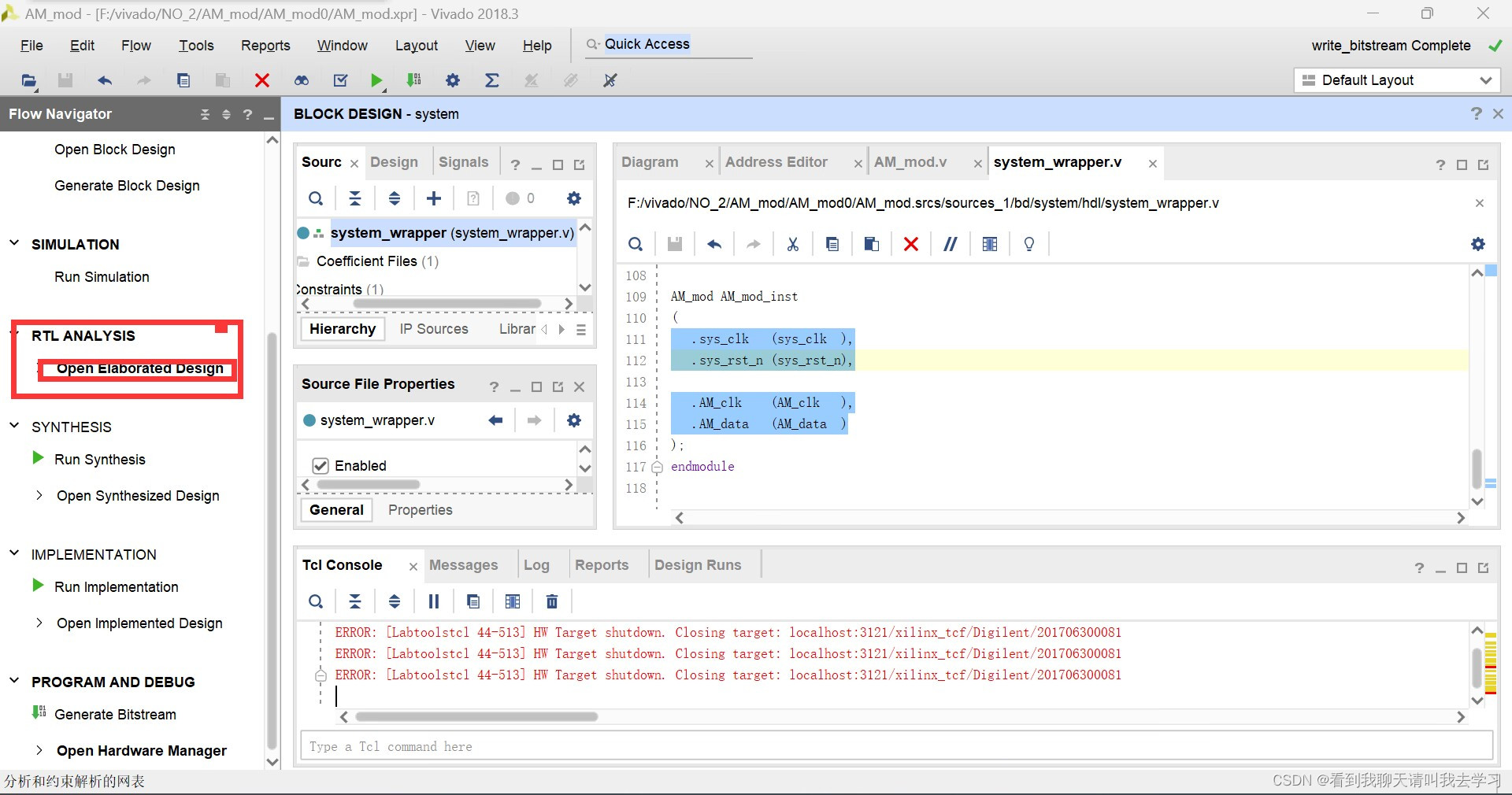Open Sources panel settings gear
Screen dimensions: 1512x795
pos(574,198)
